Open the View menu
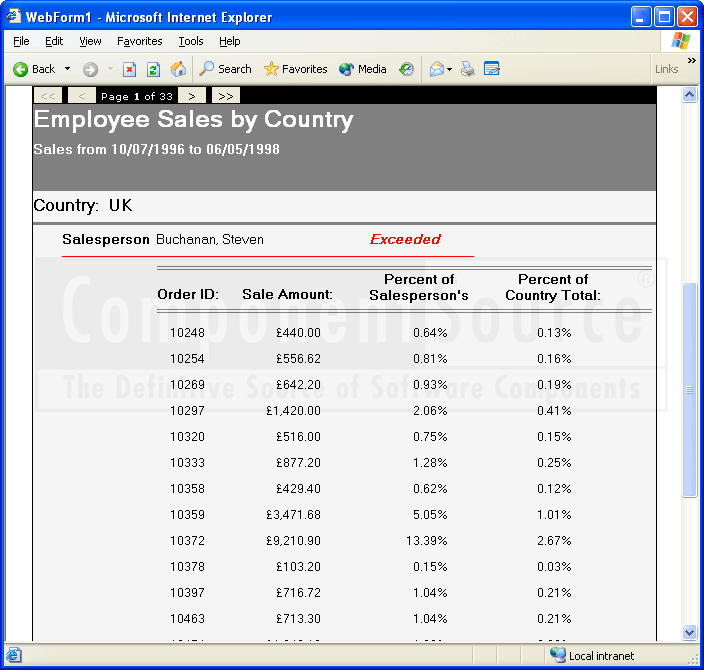The image size is (704, 670). tap(90, 41)
